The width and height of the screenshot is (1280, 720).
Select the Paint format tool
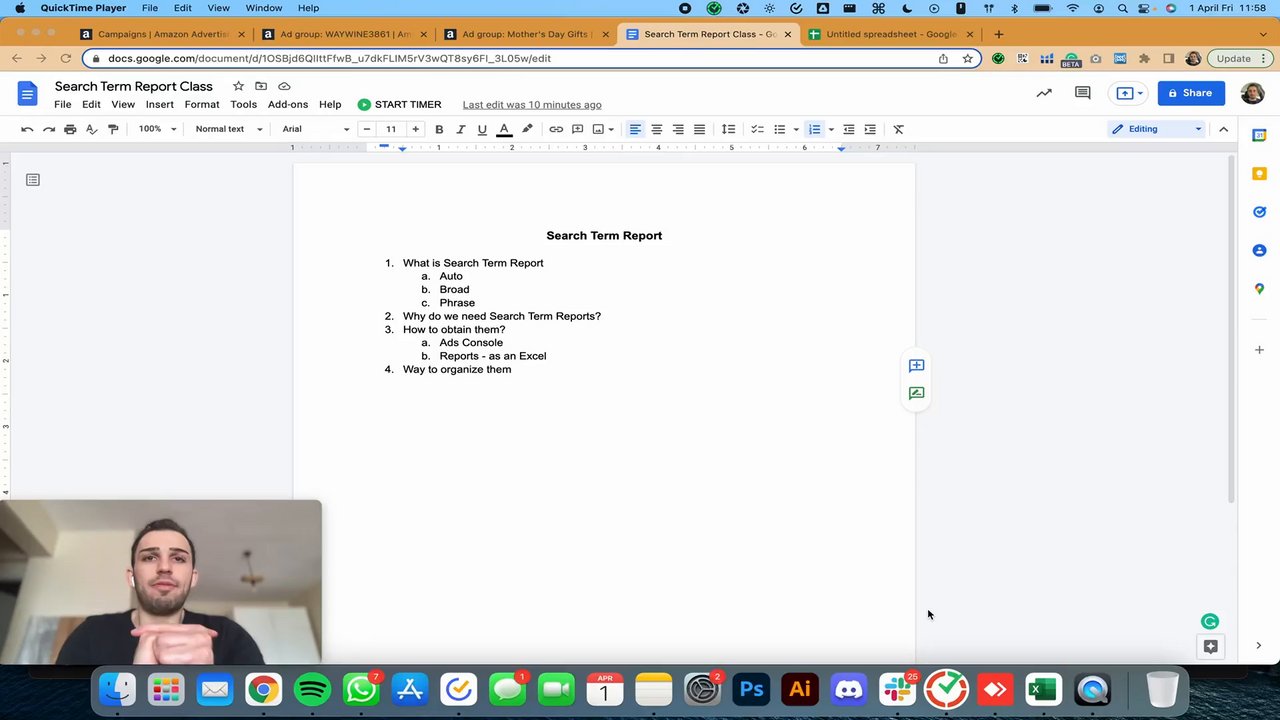(x=113, y=129)
